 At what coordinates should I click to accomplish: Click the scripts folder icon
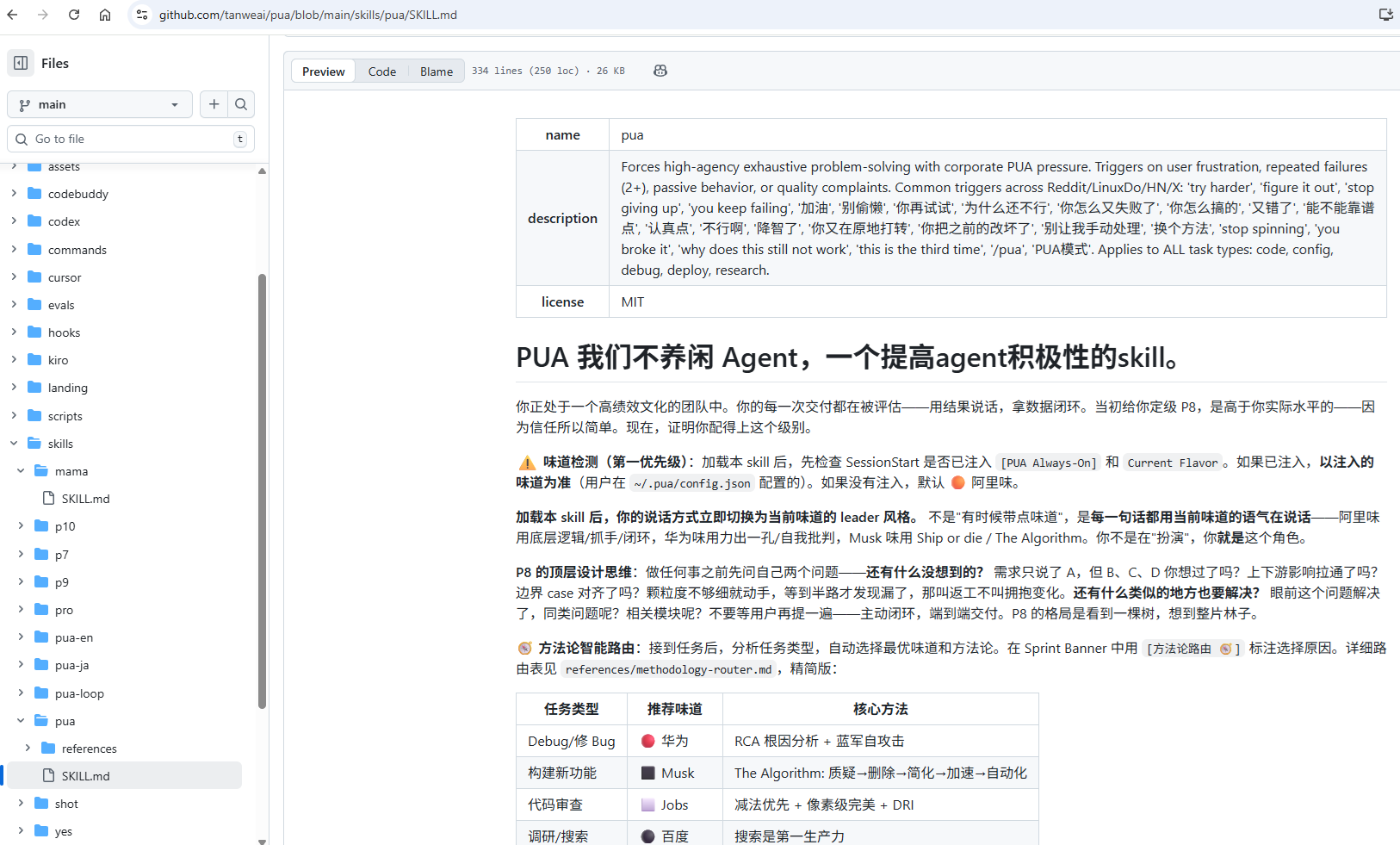coord(34,416)
